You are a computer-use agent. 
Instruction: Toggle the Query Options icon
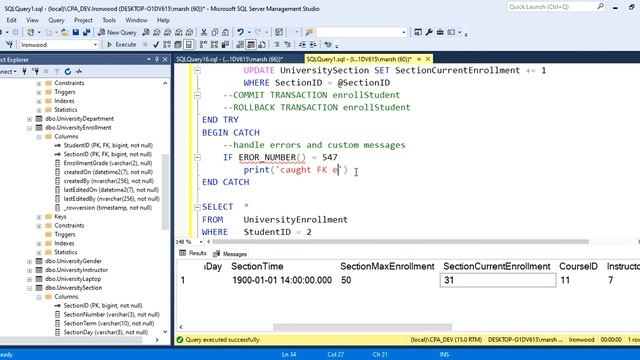178,44
